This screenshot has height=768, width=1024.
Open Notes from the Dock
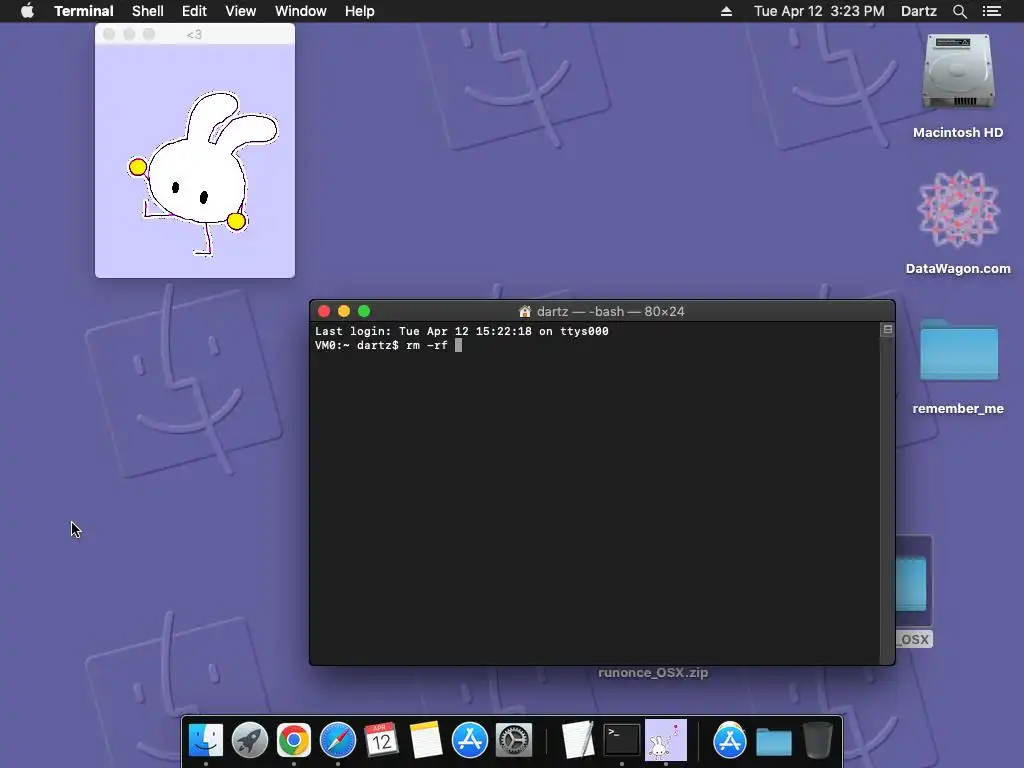pos(426,740)
